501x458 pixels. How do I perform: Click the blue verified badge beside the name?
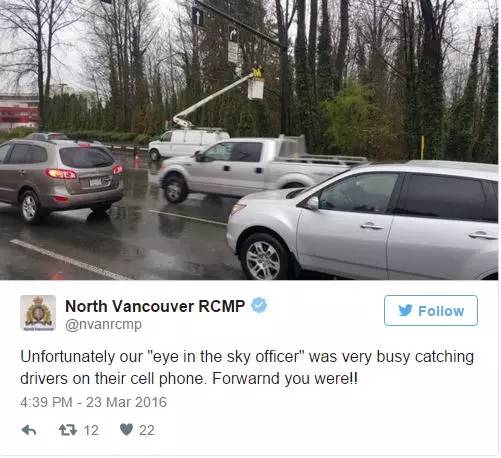(259, 305)
